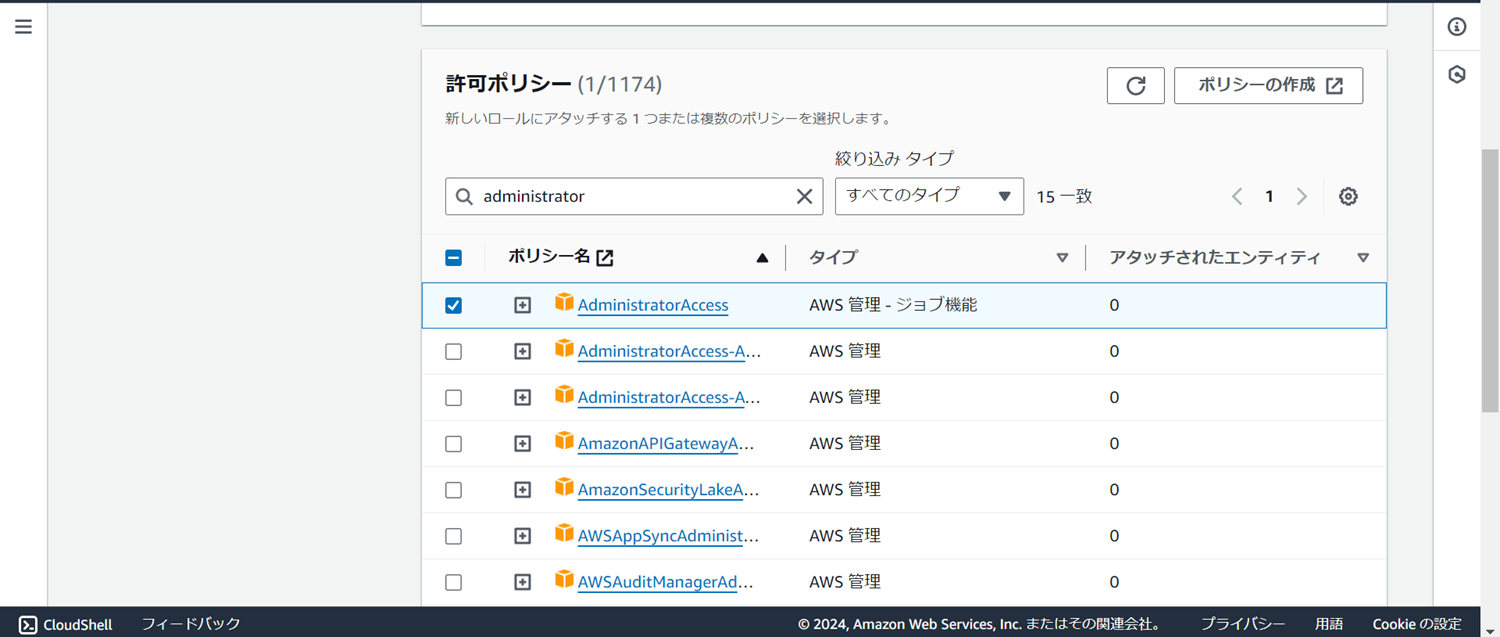Click the policy icon next to AmazonAPIGatewayA…
This screenshot has height=637, width=1500.
pos(564,441)
